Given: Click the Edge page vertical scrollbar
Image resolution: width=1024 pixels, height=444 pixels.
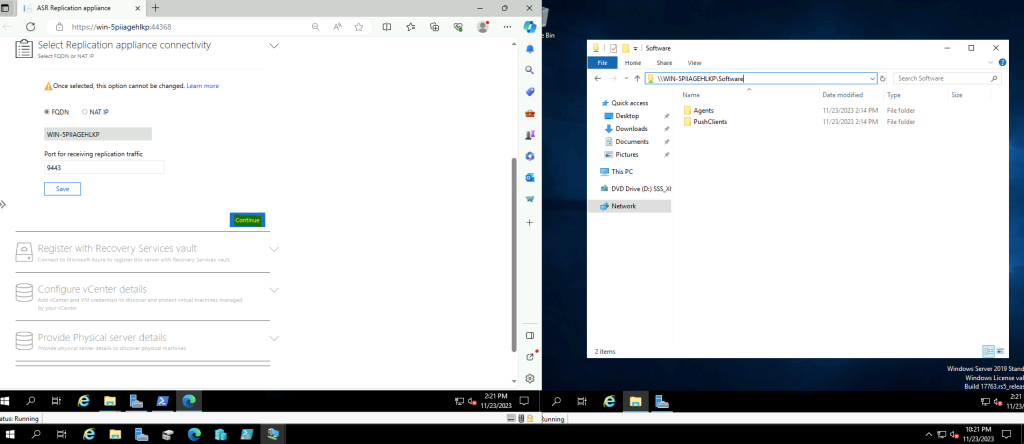Looking at the screenshot, I should 513,255.
